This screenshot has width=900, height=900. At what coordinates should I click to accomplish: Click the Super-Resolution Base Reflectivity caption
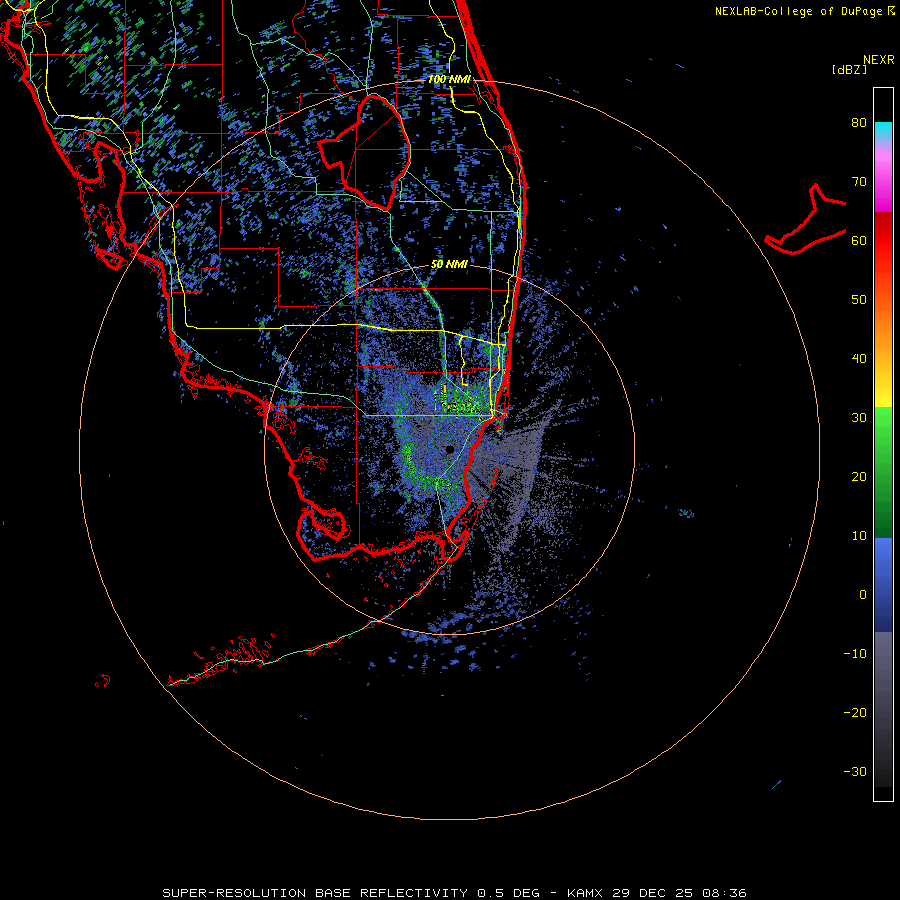[454, 893]
